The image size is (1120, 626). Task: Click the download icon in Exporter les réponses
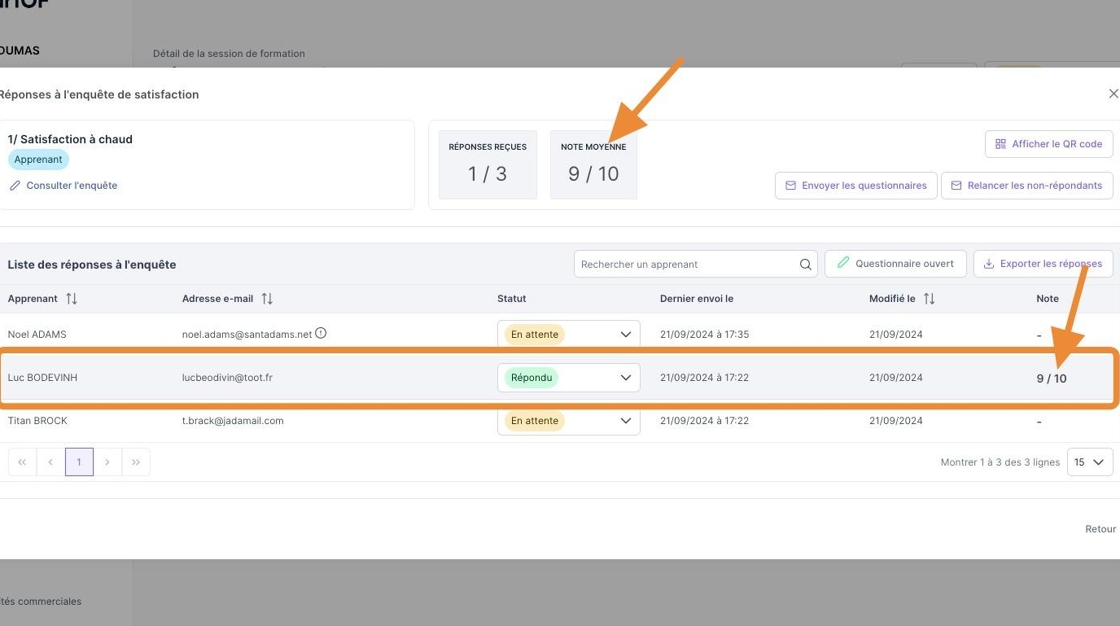[x=989, y=264]
